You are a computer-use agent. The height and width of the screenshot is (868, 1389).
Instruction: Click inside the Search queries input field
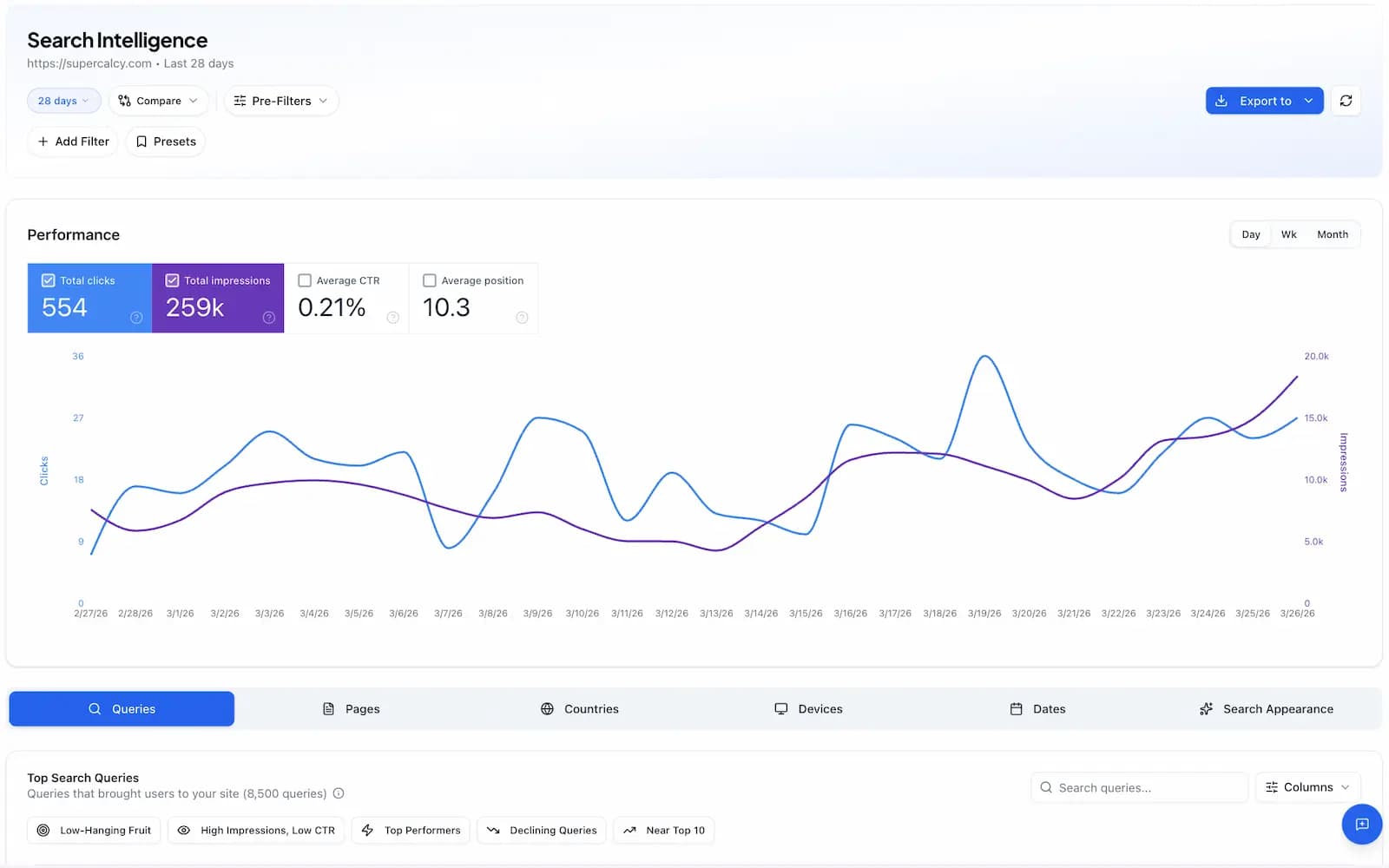coord(1139,787)
